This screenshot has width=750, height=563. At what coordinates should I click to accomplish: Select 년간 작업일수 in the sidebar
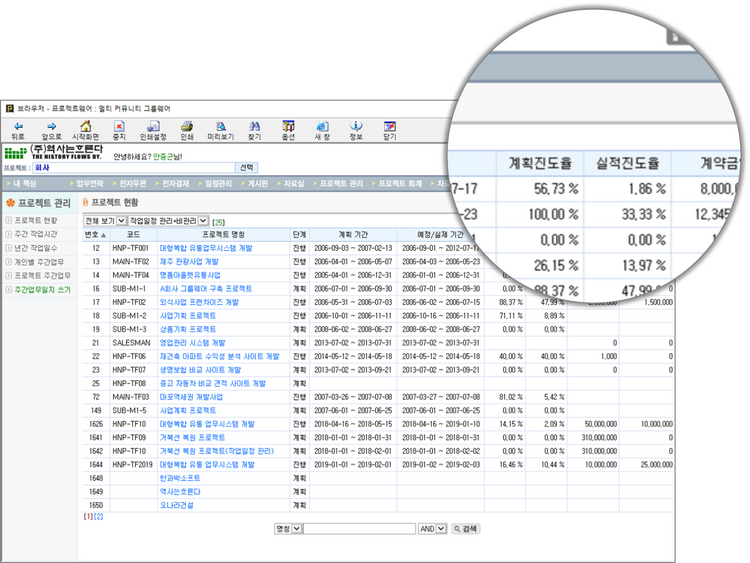(36, 248)
